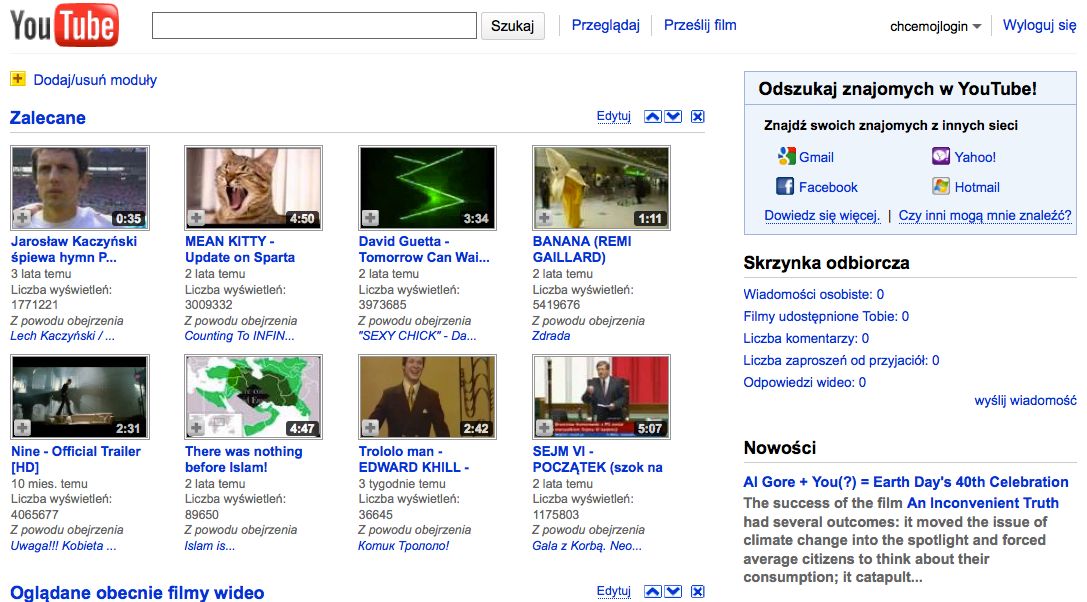Open Trololo man - EDWARD KHILL title
Screen dimensions: 1087x602
[414, 458]
